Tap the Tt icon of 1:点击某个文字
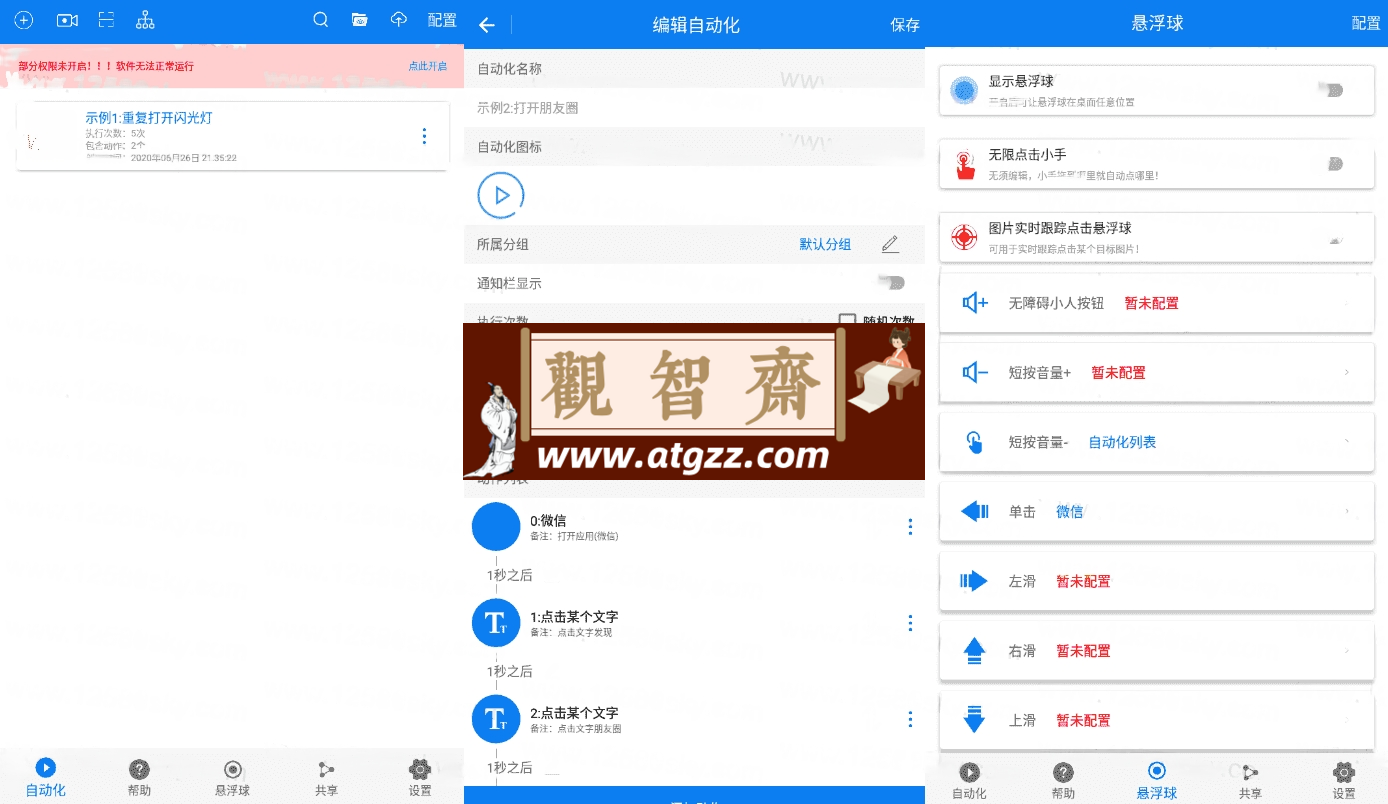This screenshot has height=804, width=1388. click(496, 623)
